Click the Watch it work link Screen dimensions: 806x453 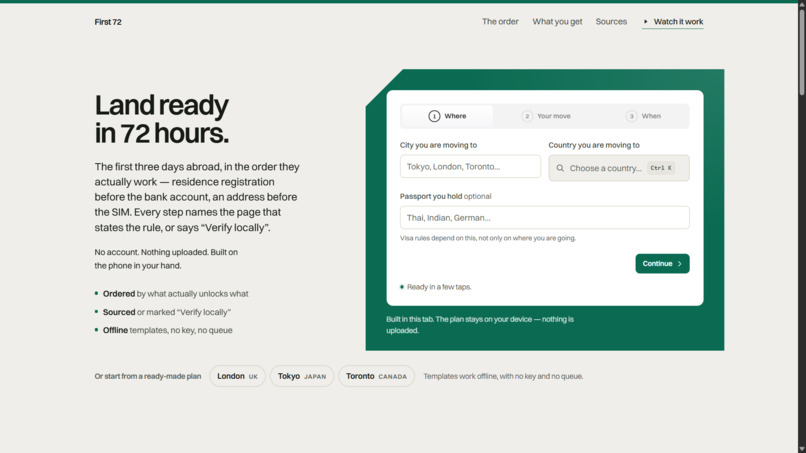point(672,22)
